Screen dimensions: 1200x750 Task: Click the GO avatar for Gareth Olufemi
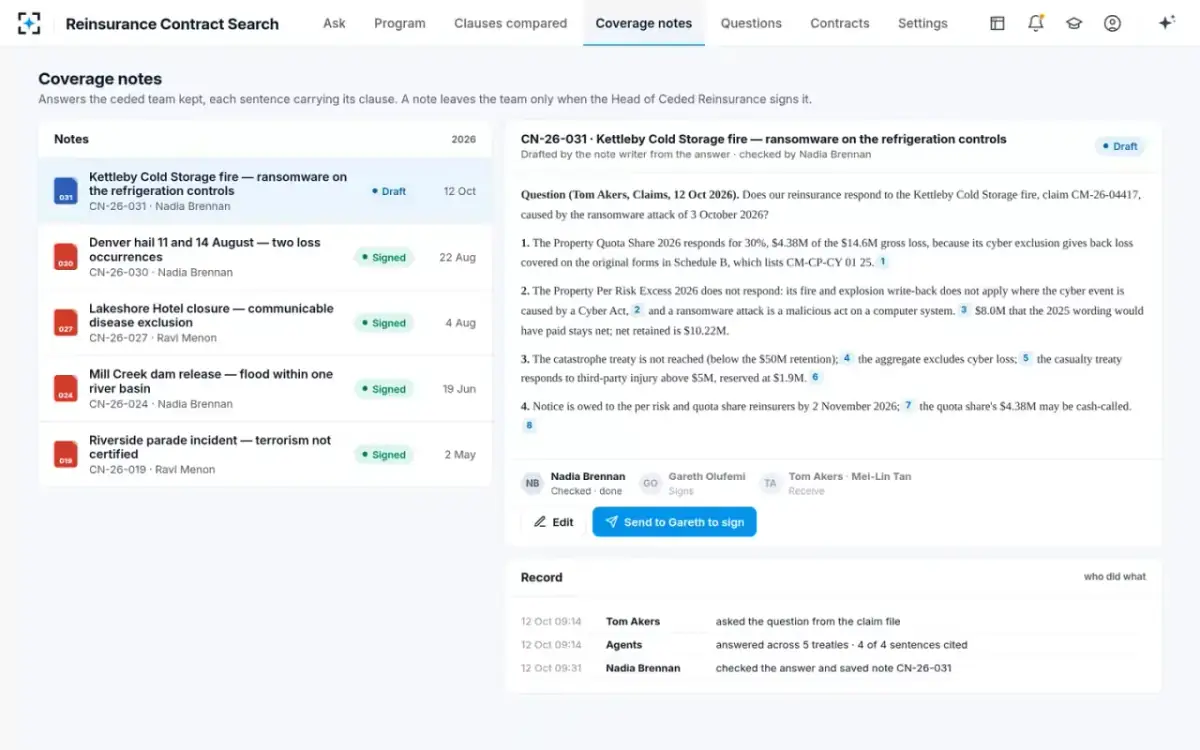651,483
